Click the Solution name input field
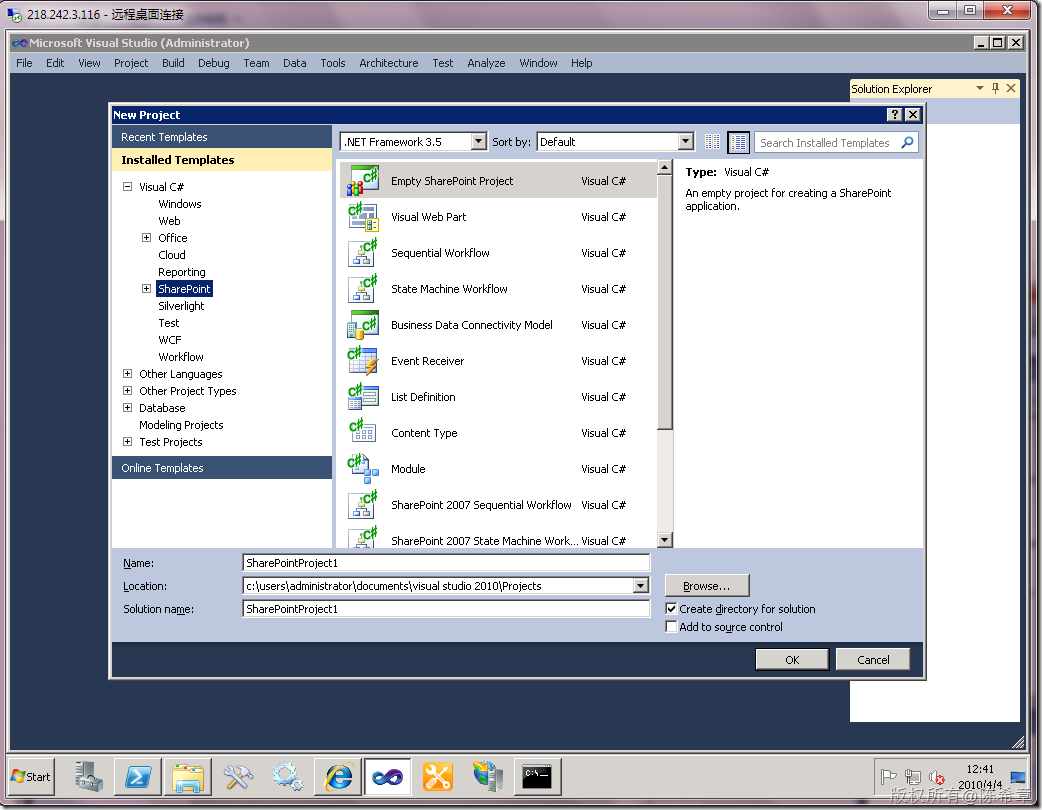 pos(446,609)
